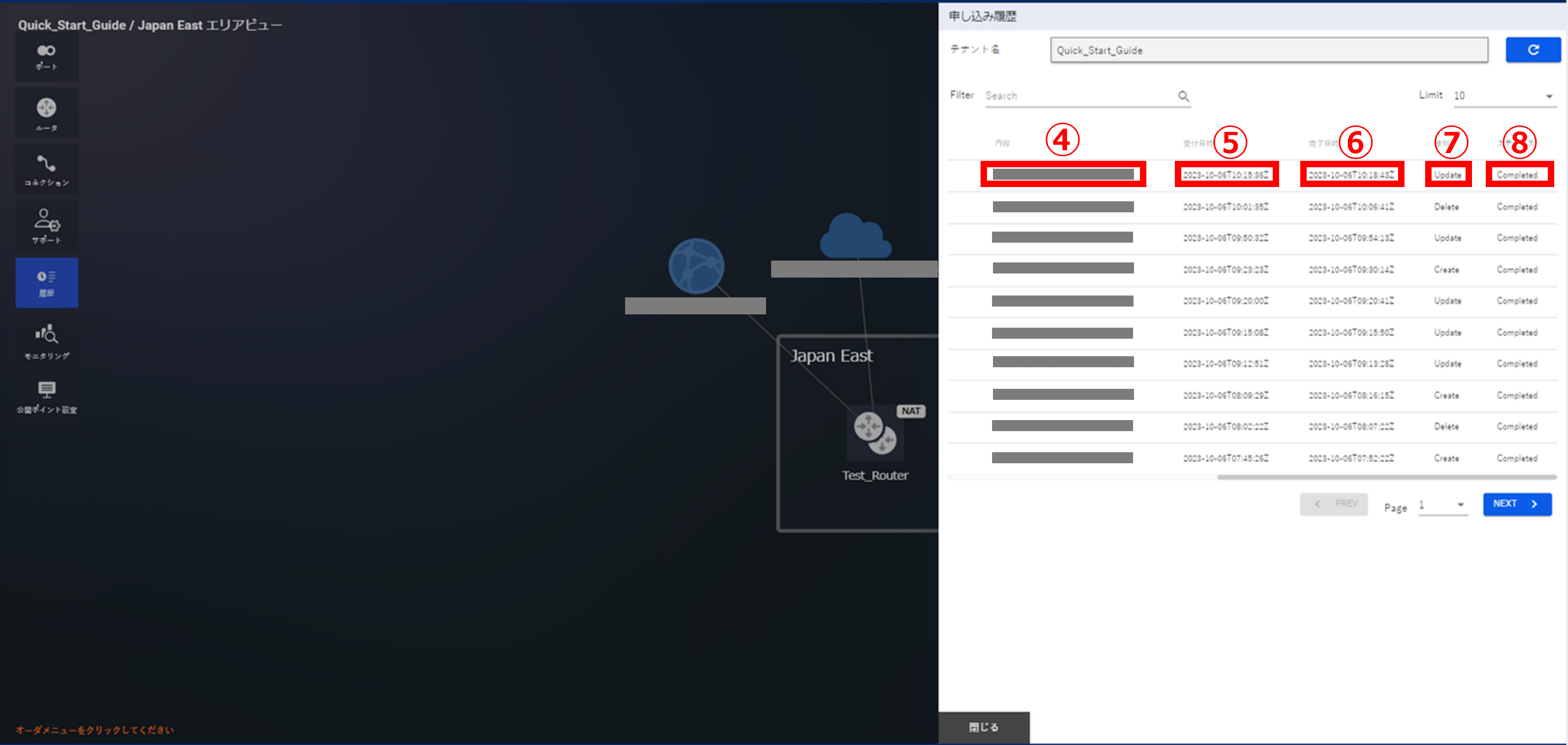Click the completed time 2023-10-06T10:18:43Z
The height and width of the screenshot is (745, 1568).
pyautogui.click(x=1351, y=175)
